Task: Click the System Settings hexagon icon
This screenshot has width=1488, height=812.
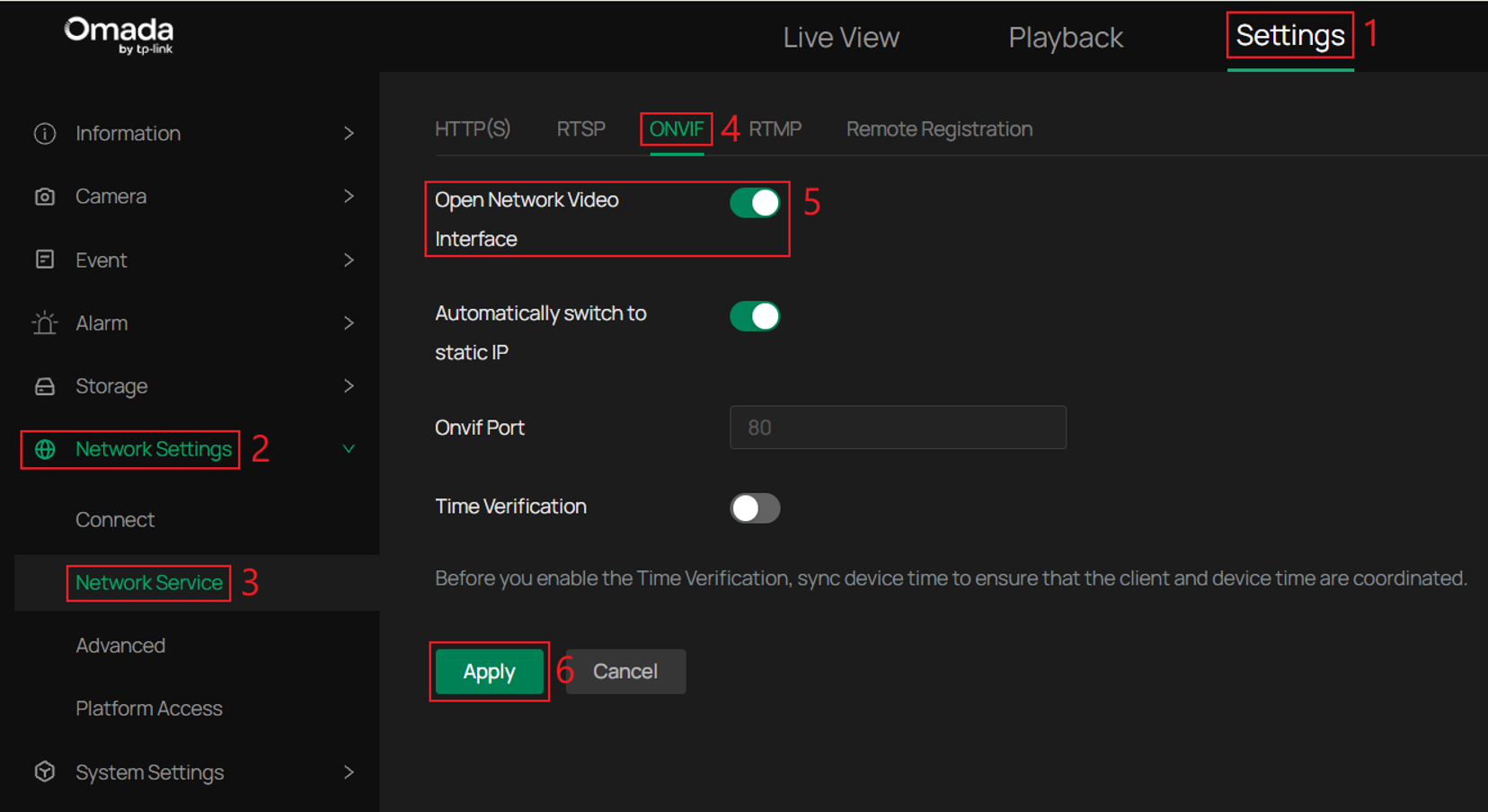Action: tap(45, 772)
